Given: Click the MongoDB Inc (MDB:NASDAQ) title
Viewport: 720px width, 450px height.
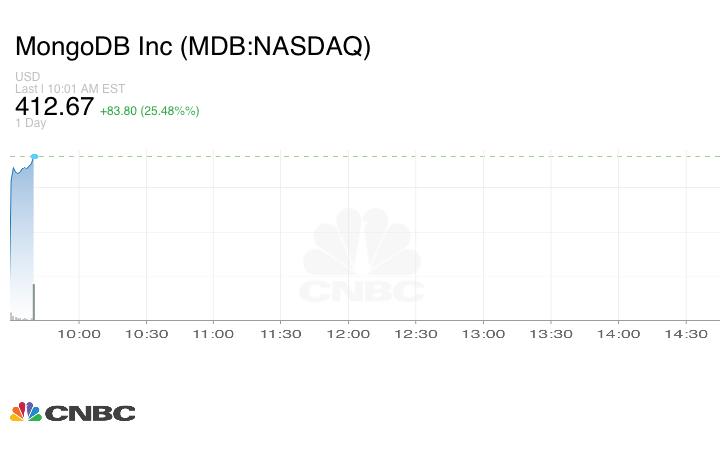Looking at the screenshot, I should (x=193, y=47).
